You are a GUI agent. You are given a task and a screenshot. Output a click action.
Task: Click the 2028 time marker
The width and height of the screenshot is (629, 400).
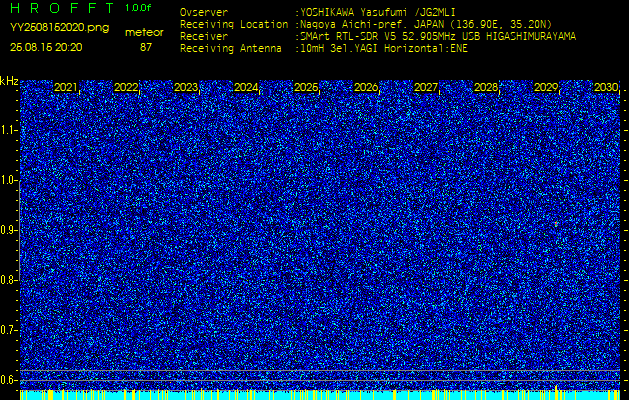point(486,87)
